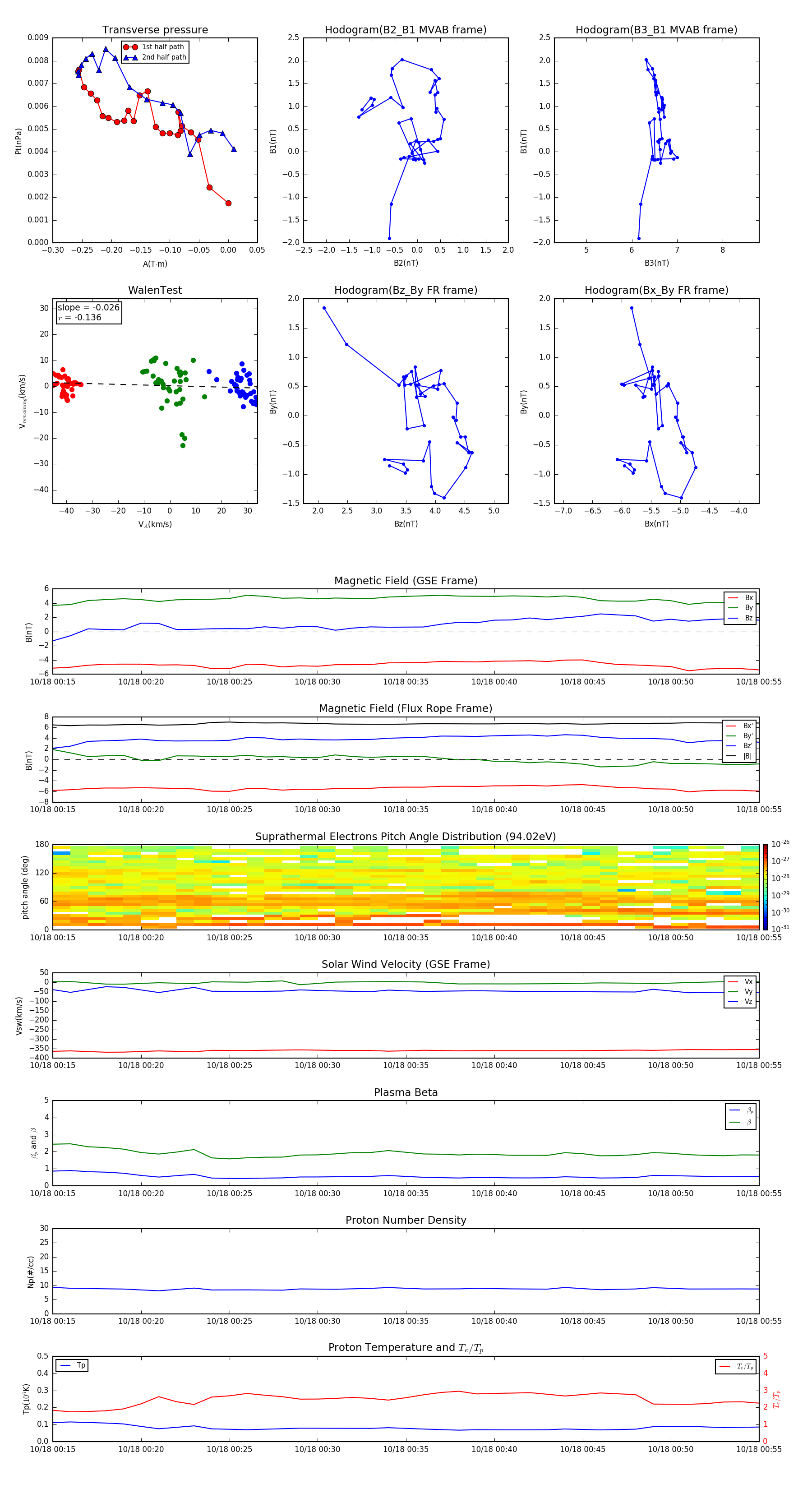The height and width of the screenshot is (1489, 812).
Task: Click the "r = -0.136" annotation
Action: (x=80, y=317)
